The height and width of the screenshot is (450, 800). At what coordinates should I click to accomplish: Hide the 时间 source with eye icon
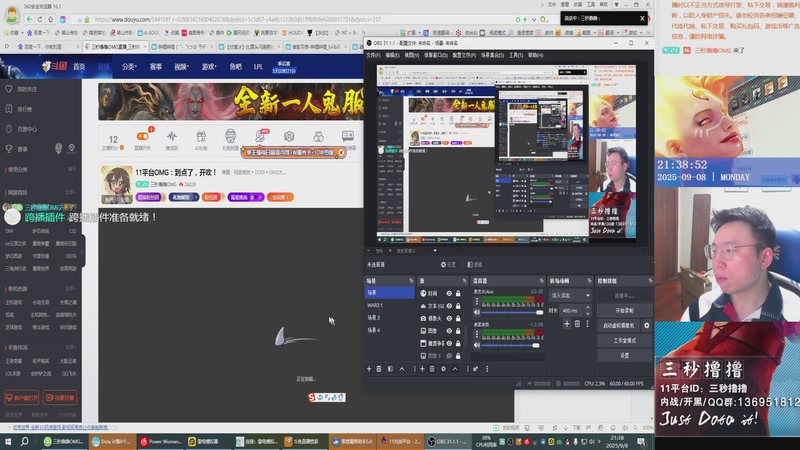coord(449,293)
